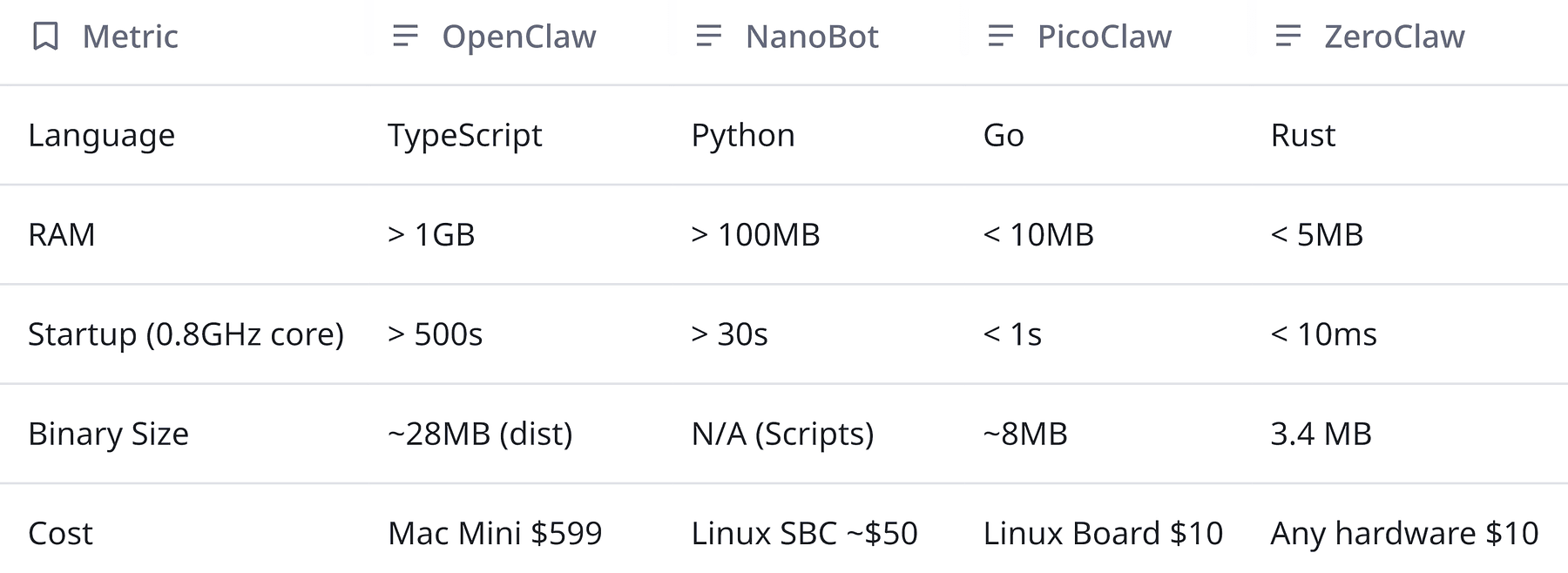Image resolution: width=1568 pixels, height=573 pixels.
Task: Click the text-type icon beside PicoClaw
Action: (x=1001, y=37)
